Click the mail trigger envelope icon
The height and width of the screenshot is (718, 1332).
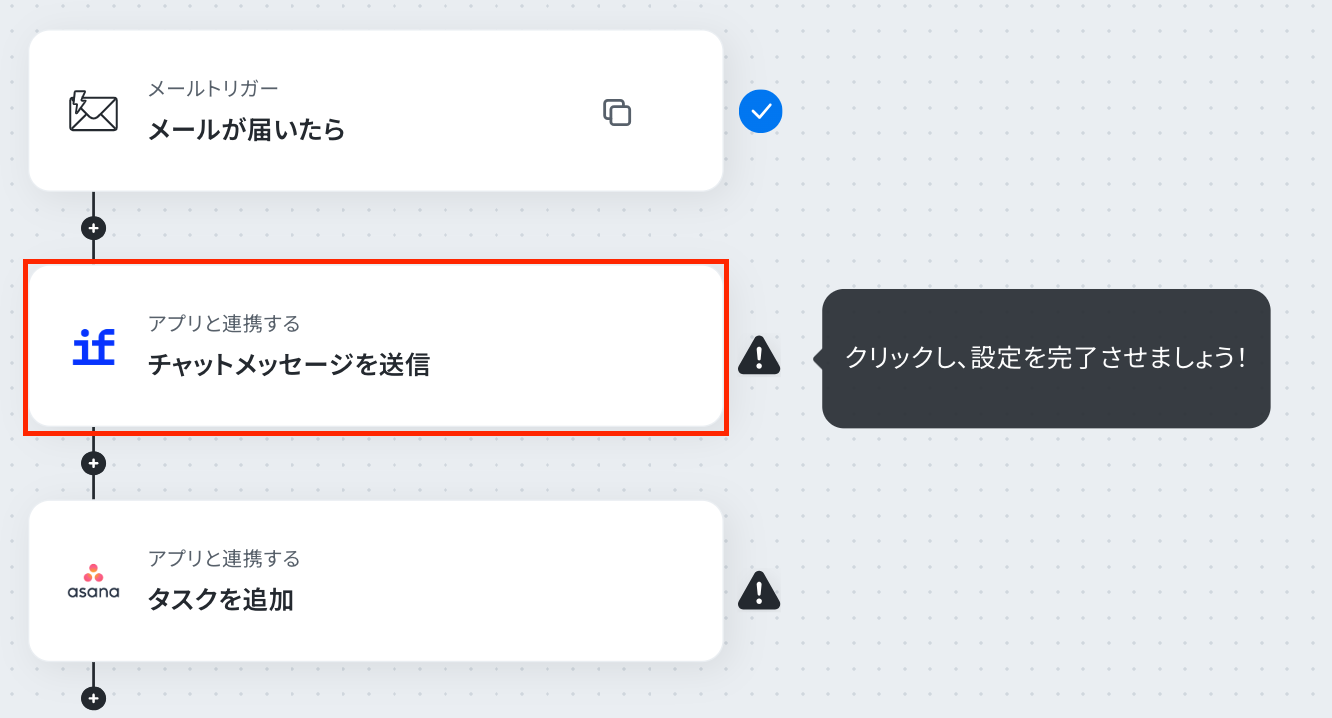coord(93,111)
